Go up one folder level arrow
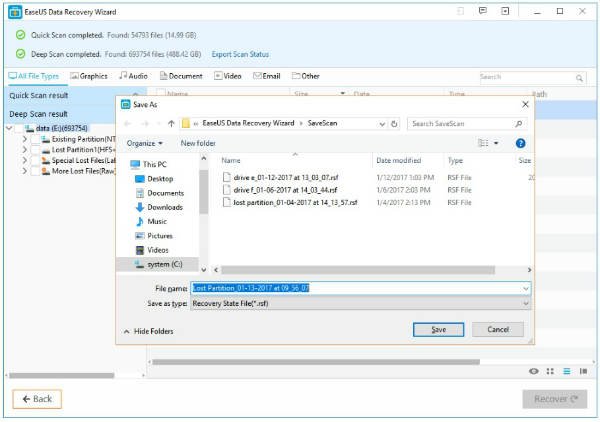Image resolution: width=600 pixels, height=422 pixels. (x=171, y=124)
